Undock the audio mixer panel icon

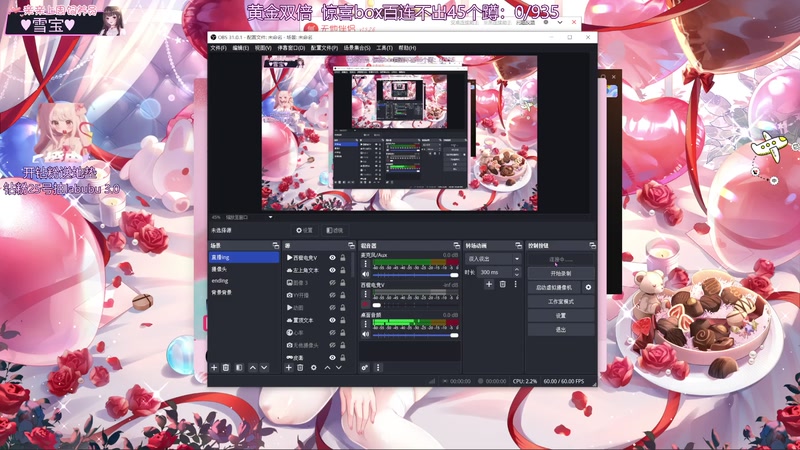456,245
